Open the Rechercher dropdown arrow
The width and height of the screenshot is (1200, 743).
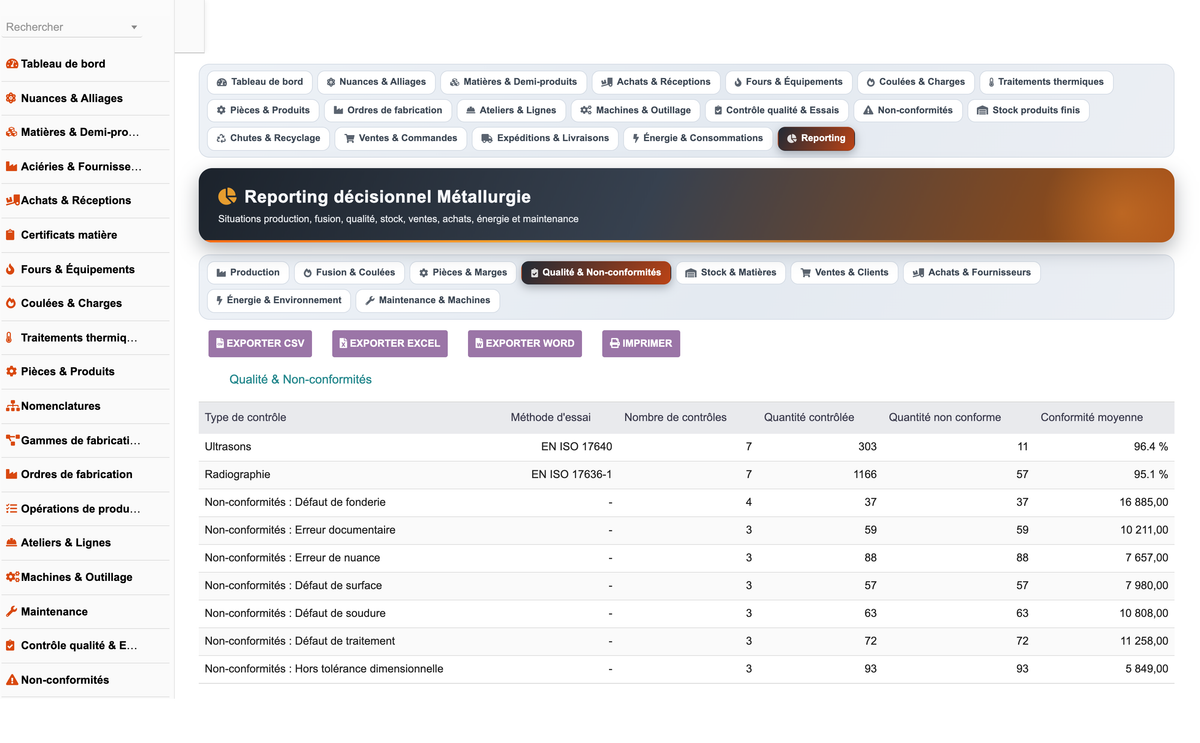click(134, 27)
